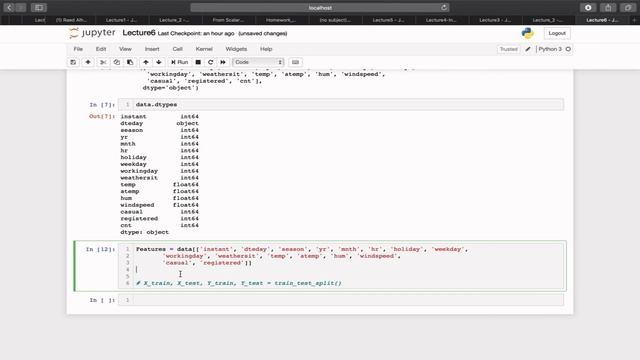The height and width of the screenshot is (360, 640).
Task: Click the kernel idle circle icon
Action: [568, 49]
